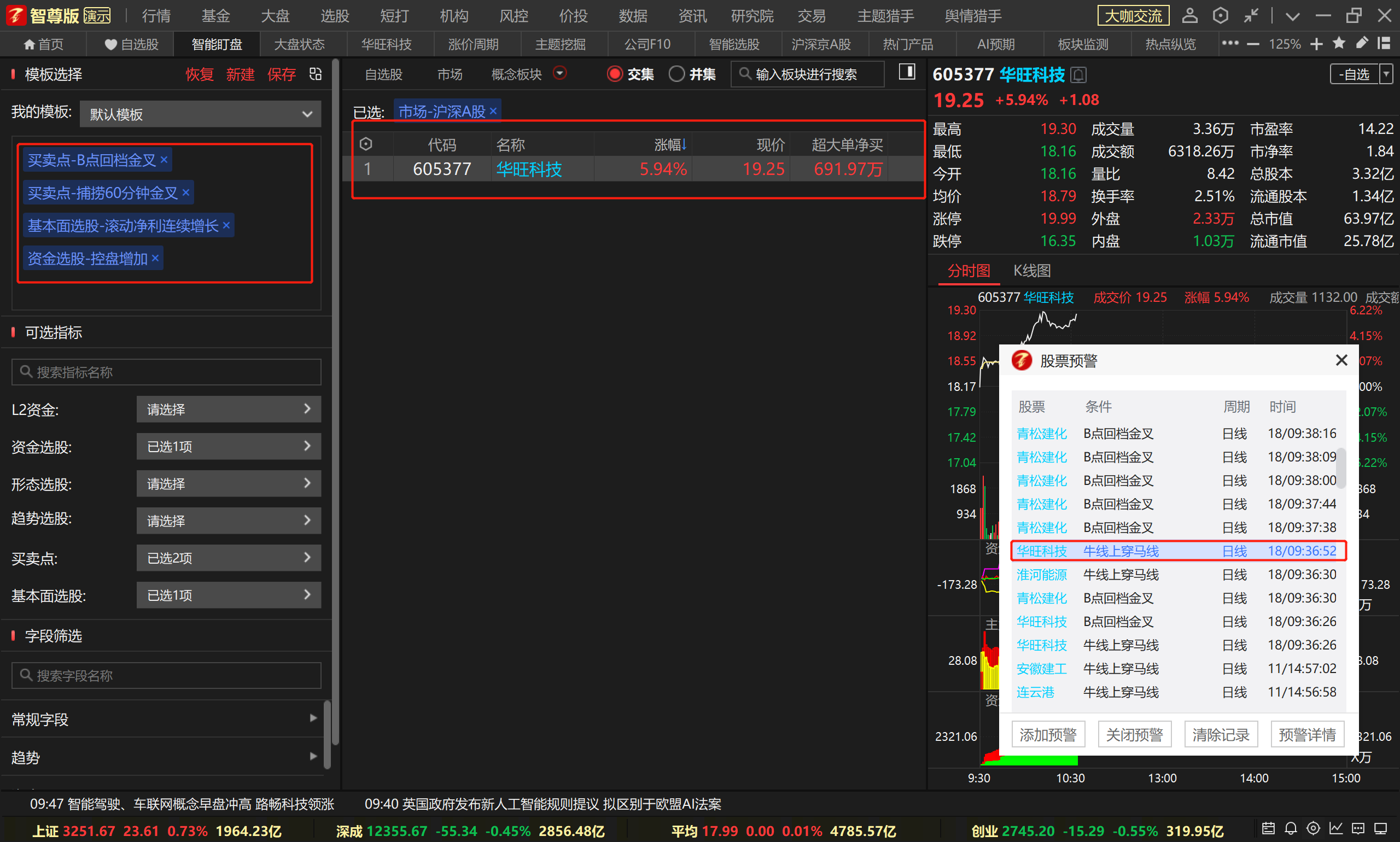Open the 公司F10 tab

(x=647, y=44)
